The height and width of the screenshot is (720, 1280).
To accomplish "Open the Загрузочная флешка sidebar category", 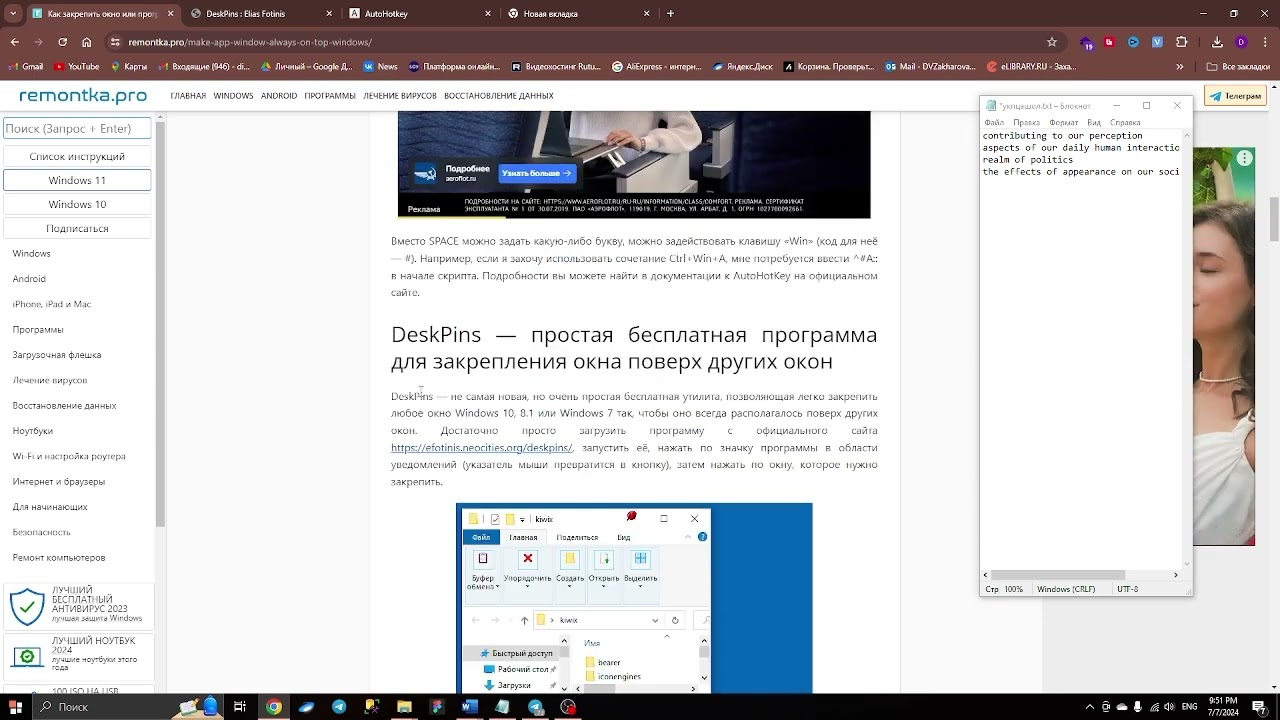I will click(x=57, y=355).
